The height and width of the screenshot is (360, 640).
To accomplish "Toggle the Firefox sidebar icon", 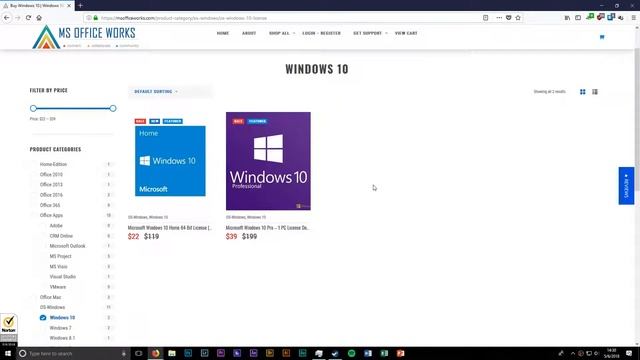I will pos(578,18).
